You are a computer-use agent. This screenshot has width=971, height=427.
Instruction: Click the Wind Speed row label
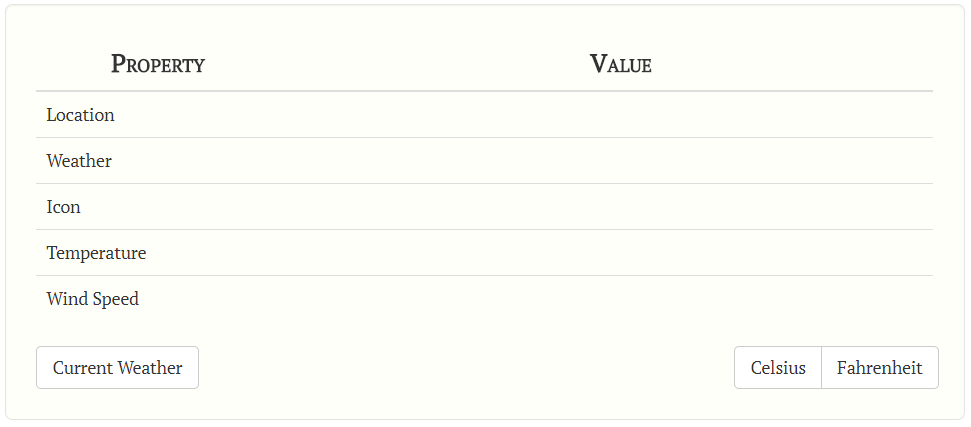93,299
